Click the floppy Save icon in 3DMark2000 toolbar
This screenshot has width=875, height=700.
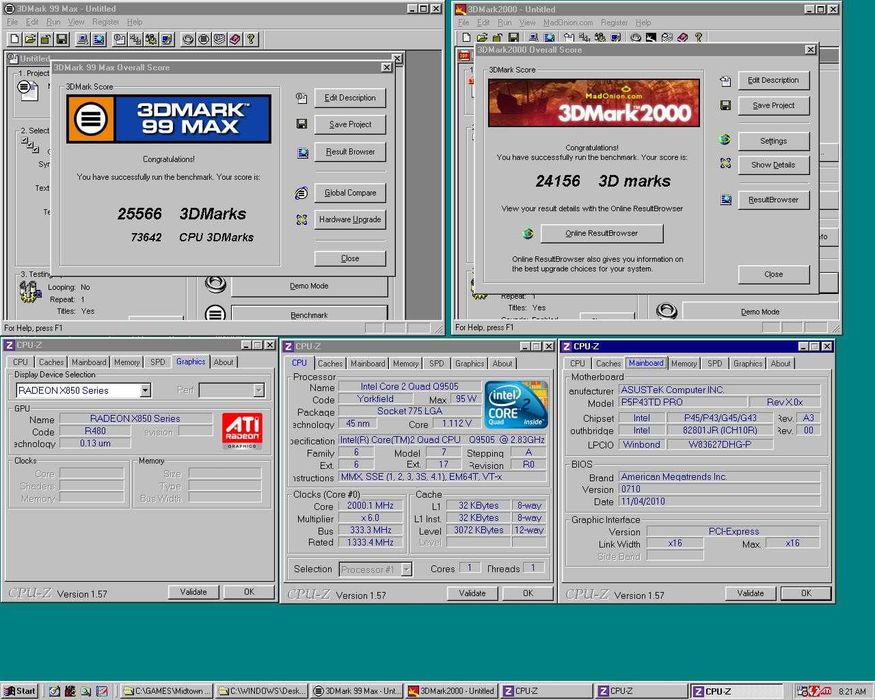tap(513, 37)
